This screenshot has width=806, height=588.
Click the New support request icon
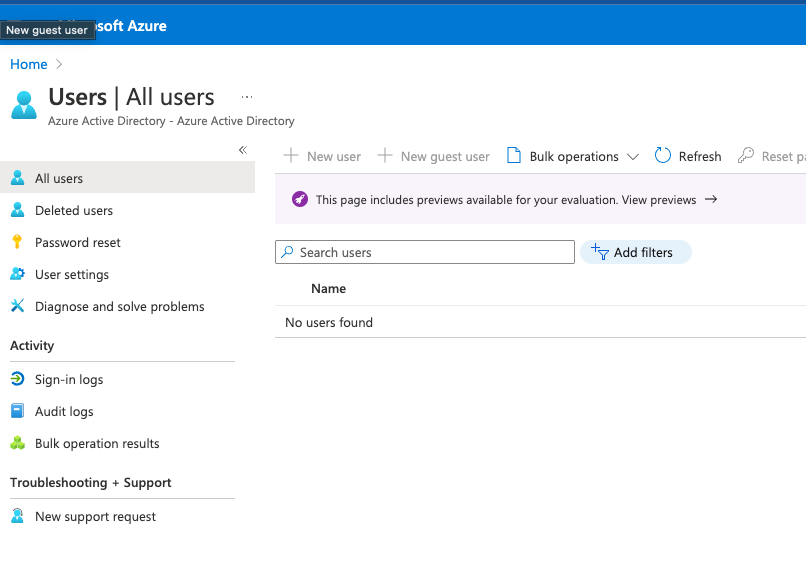coord(17,516)
